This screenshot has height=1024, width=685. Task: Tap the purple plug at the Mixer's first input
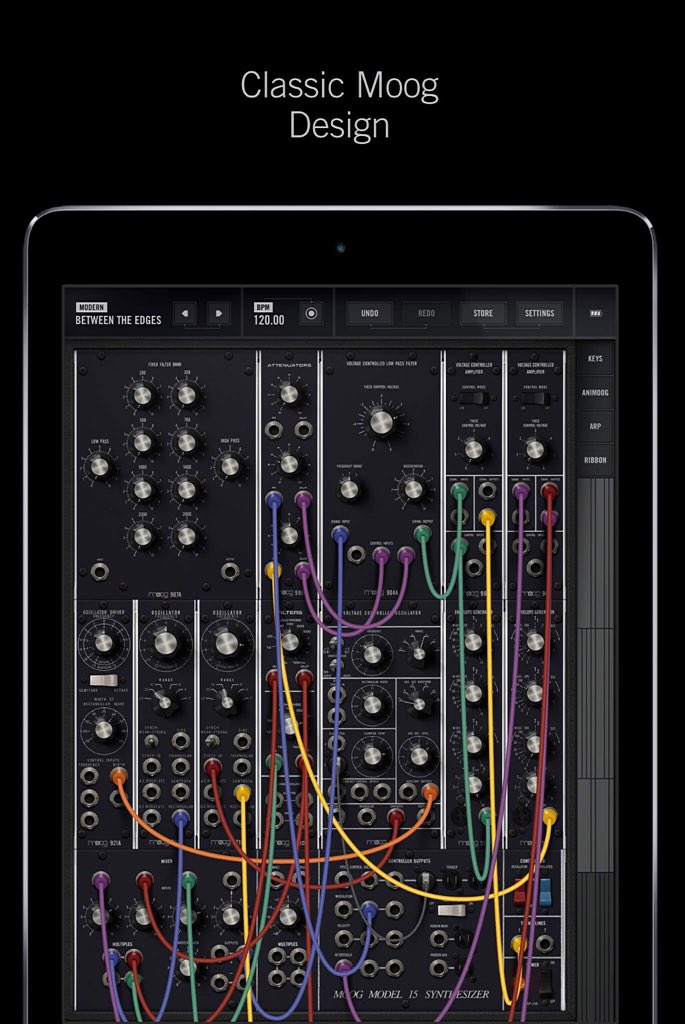click(x=100, y=880)
